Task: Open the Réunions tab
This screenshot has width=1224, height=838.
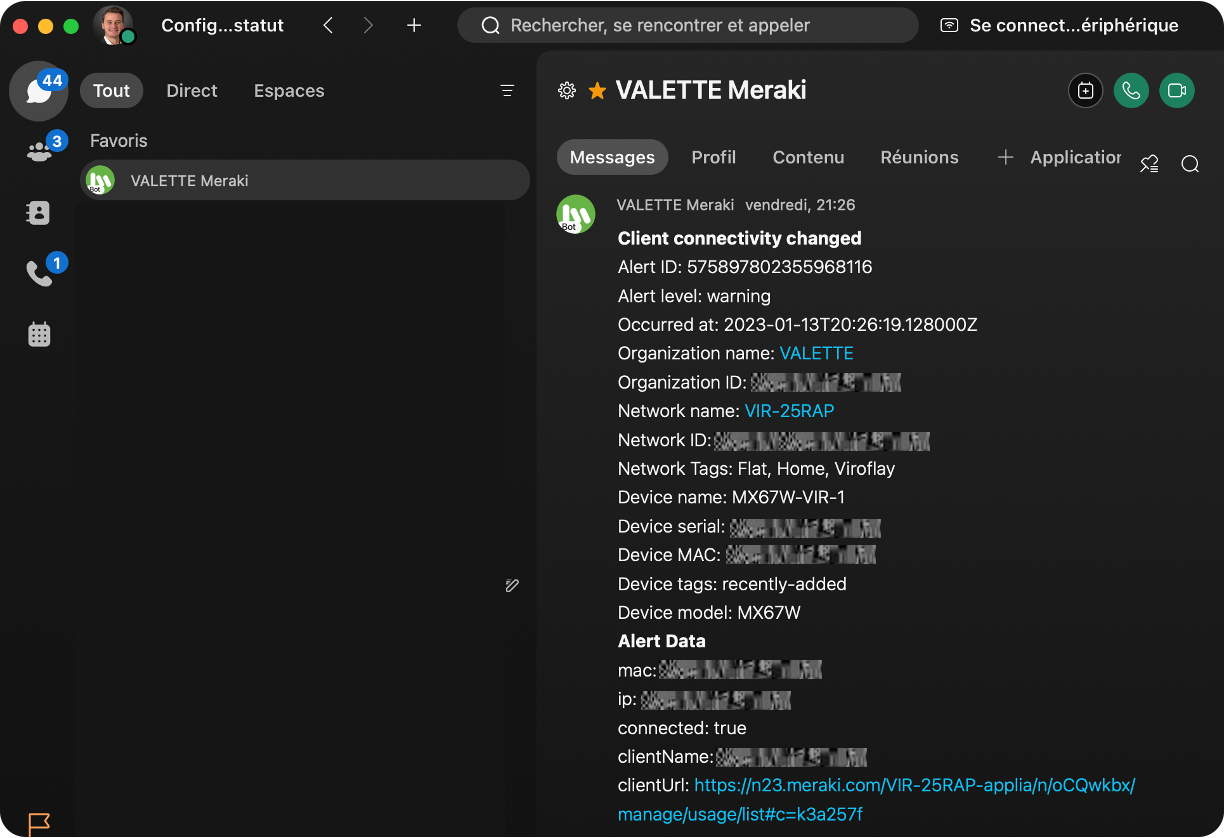Action: (x=919, y=157)
